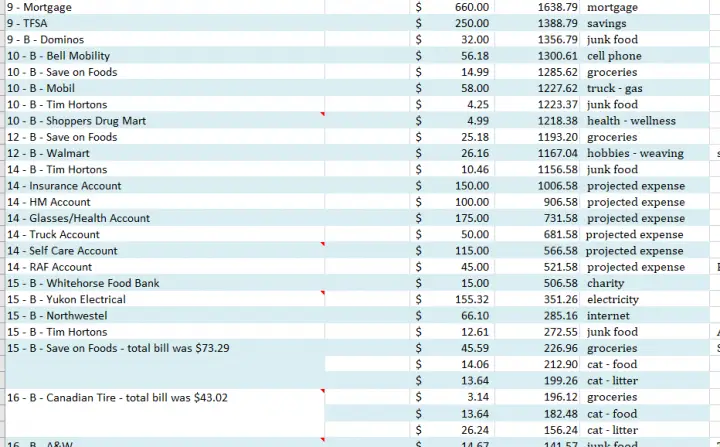This screenshot has height=447, width=720.
Task: Click the '10 - B - Bell Mobility' entry
Action: pyautogui.click(x=165, y=56)
